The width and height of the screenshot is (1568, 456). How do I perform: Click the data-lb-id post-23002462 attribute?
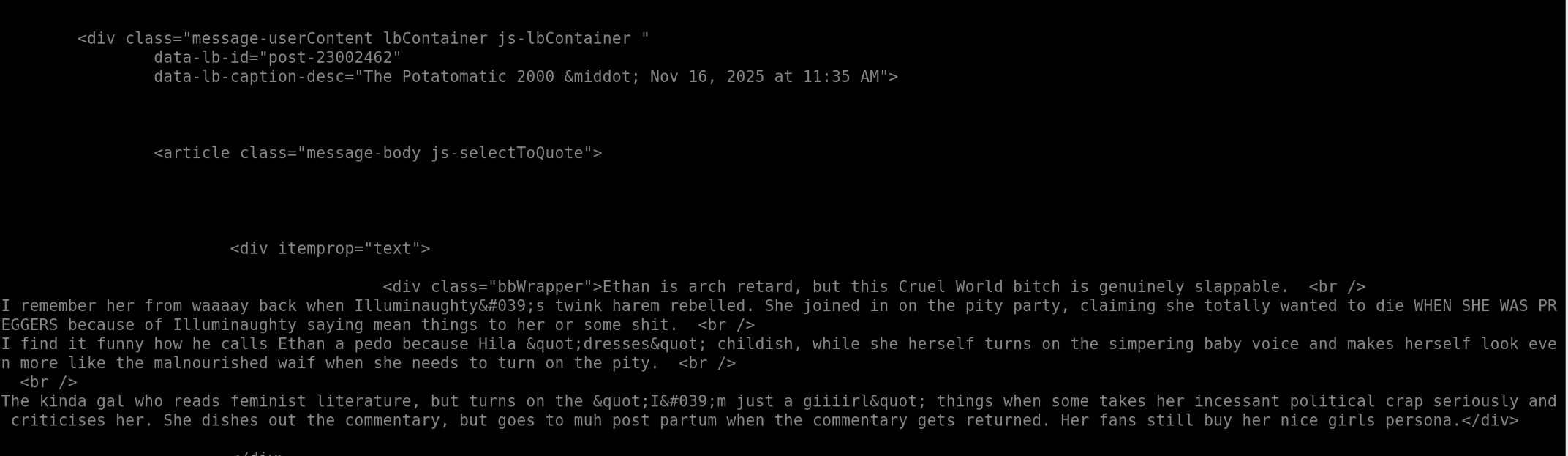pyautogui.click(x=277, y=58)
